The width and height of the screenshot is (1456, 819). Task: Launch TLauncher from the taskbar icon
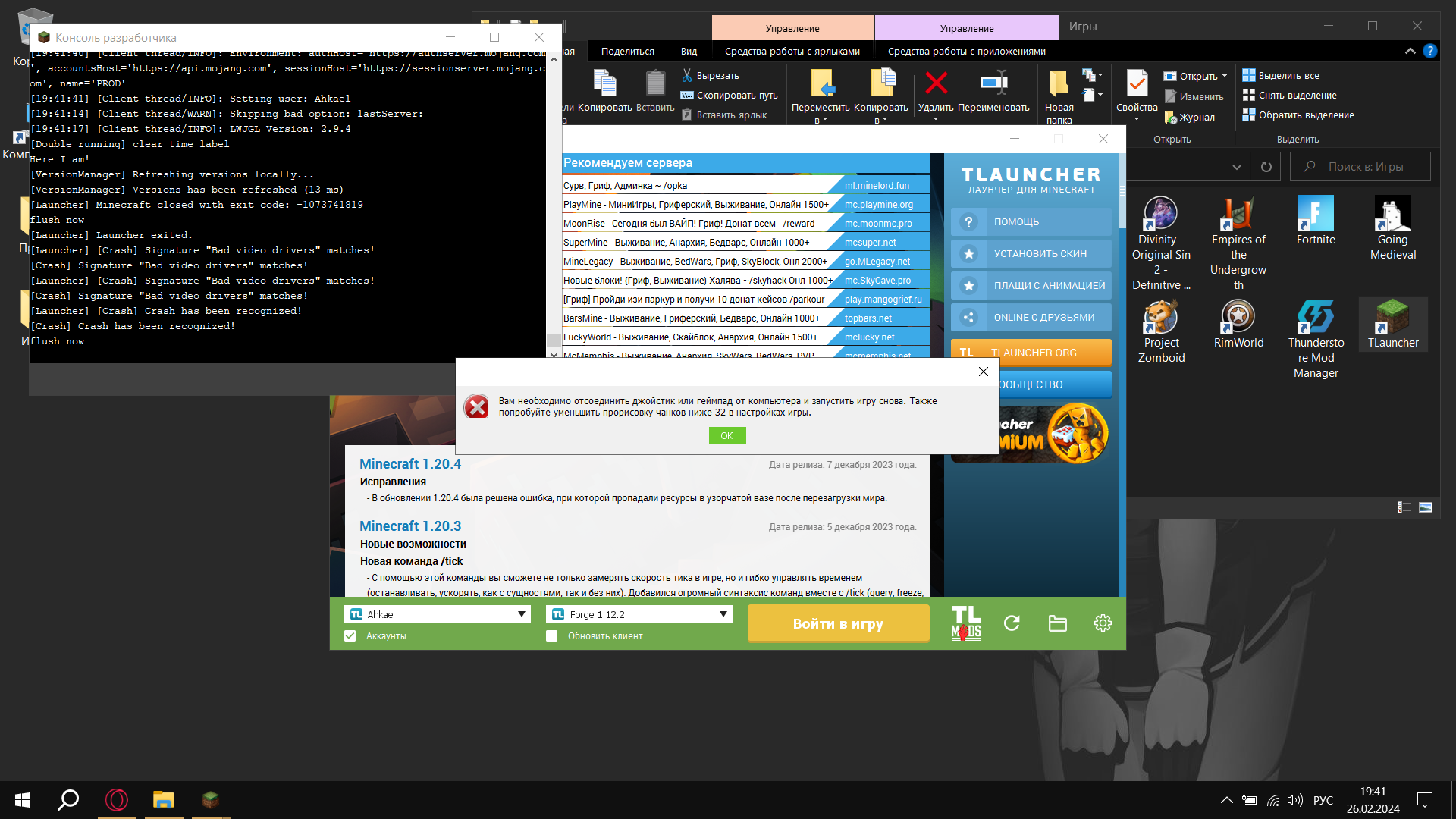[210, 799]
